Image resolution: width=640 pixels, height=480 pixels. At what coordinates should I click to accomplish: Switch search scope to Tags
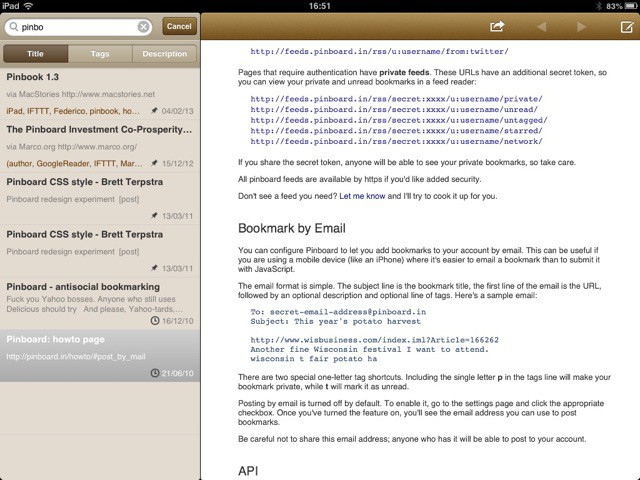pyautogui.click(x=100, y=54)
